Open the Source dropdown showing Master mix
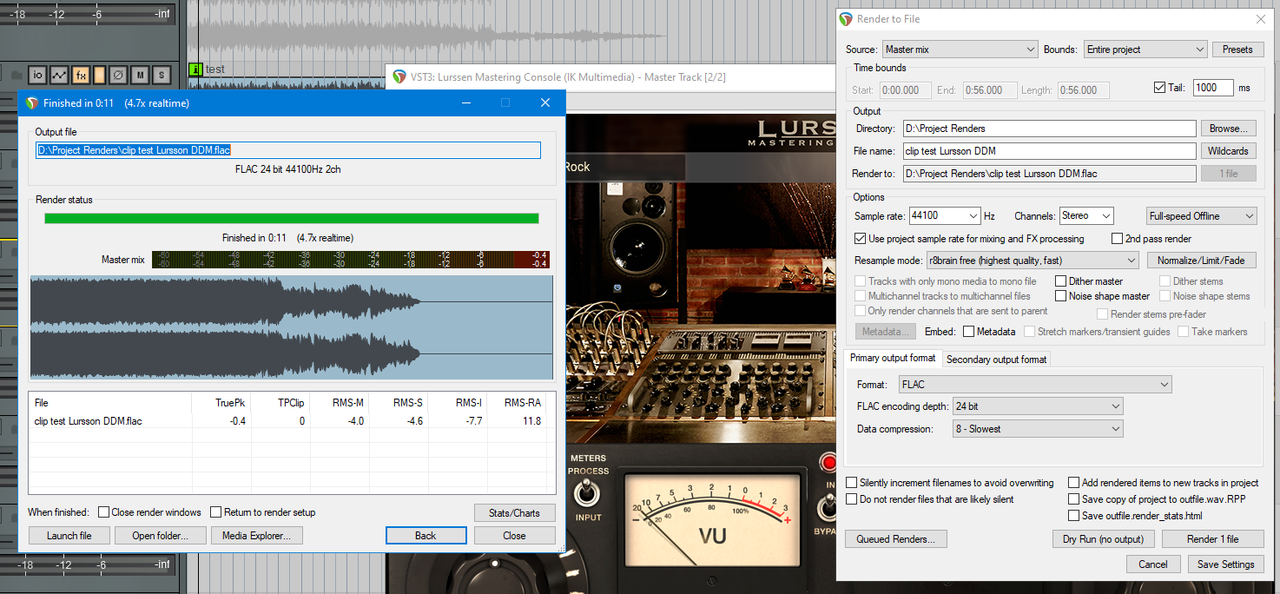1280x594 pixels. tap(960, 49)
